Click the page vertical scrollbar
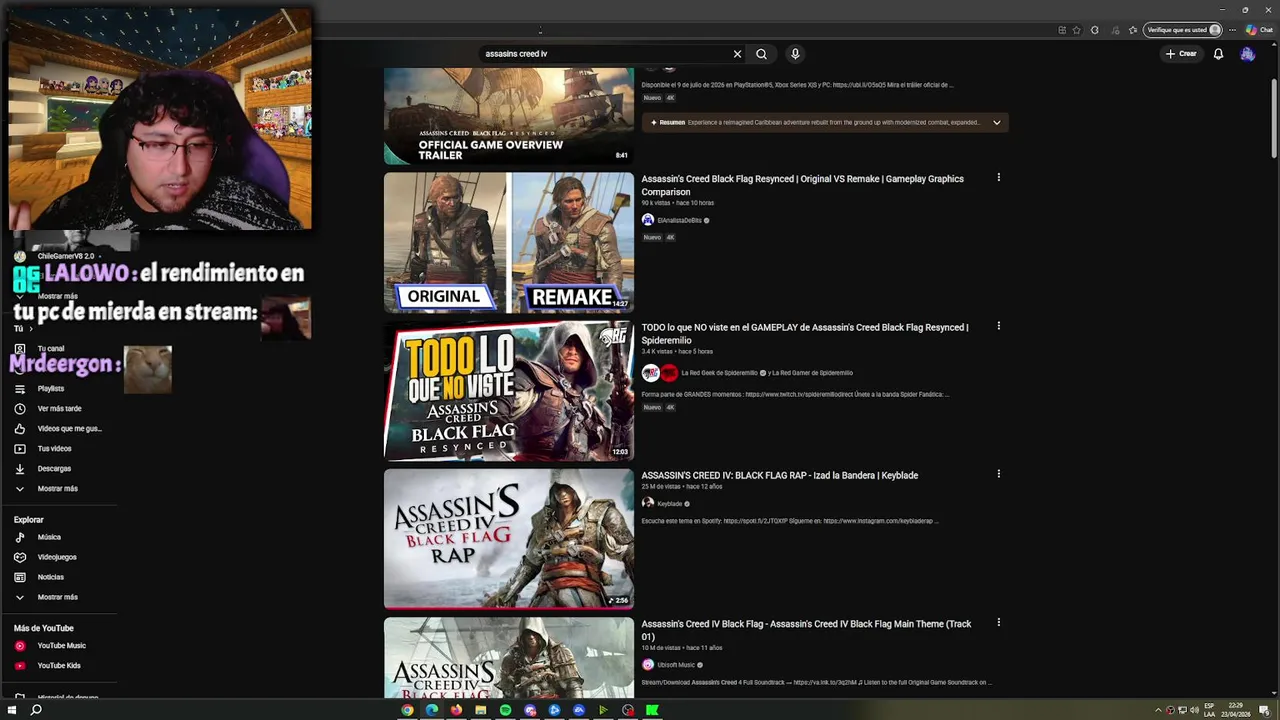 (x=1274, y=118)
